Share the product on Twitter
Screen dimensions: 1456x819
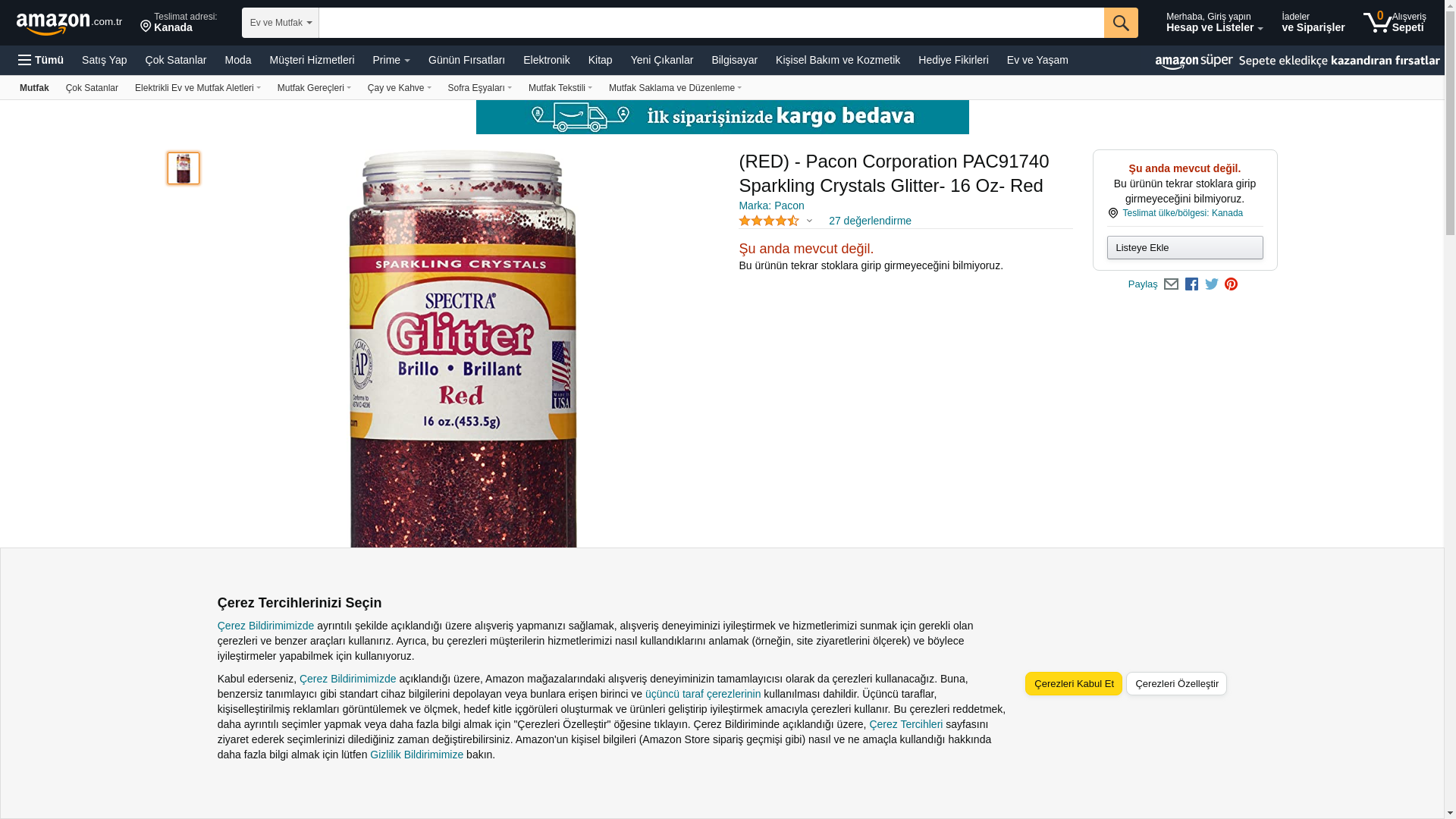coord(1212,284)
